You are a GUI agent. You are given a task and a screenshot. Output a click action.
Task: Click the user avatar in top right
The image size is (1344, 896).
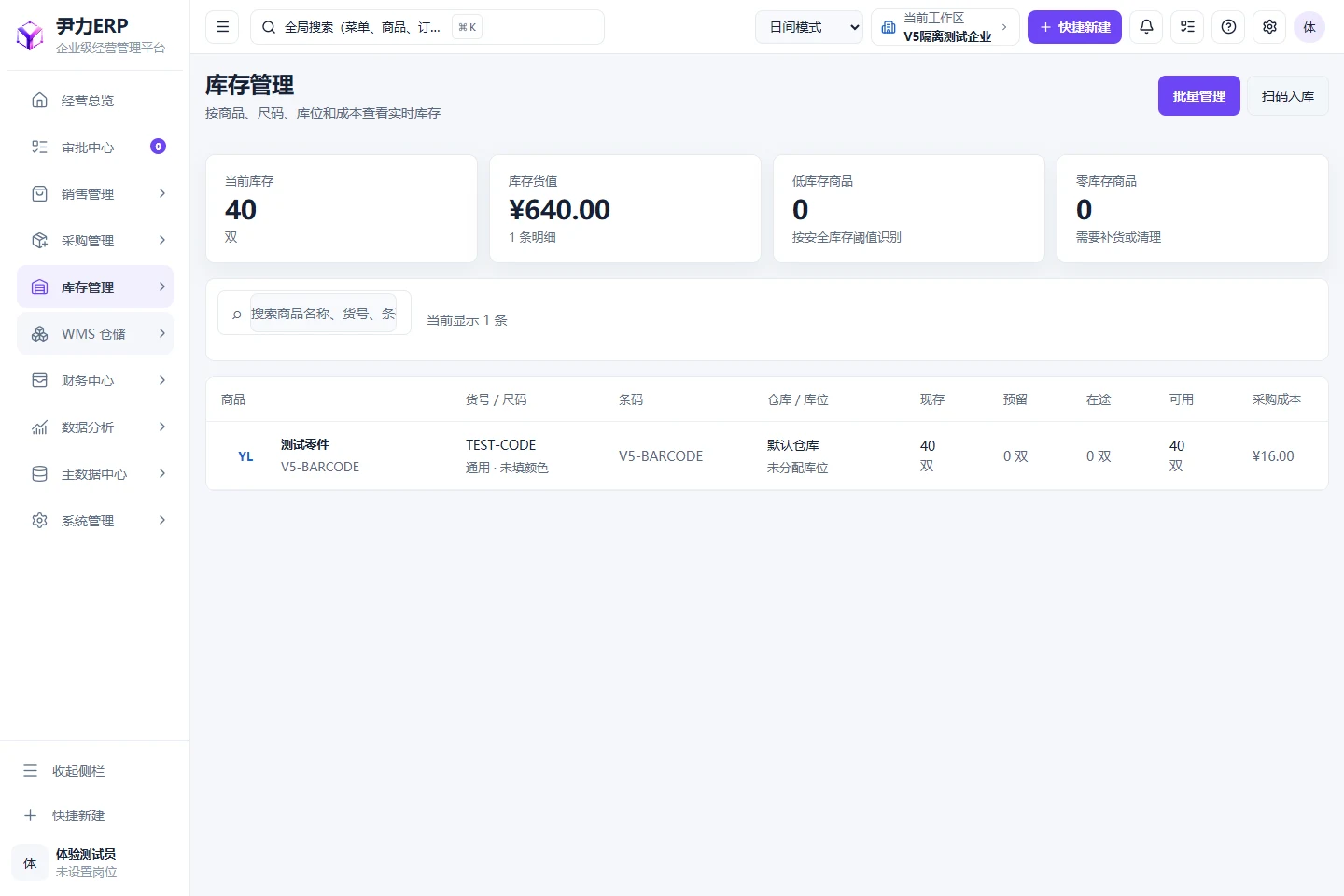1309,27
